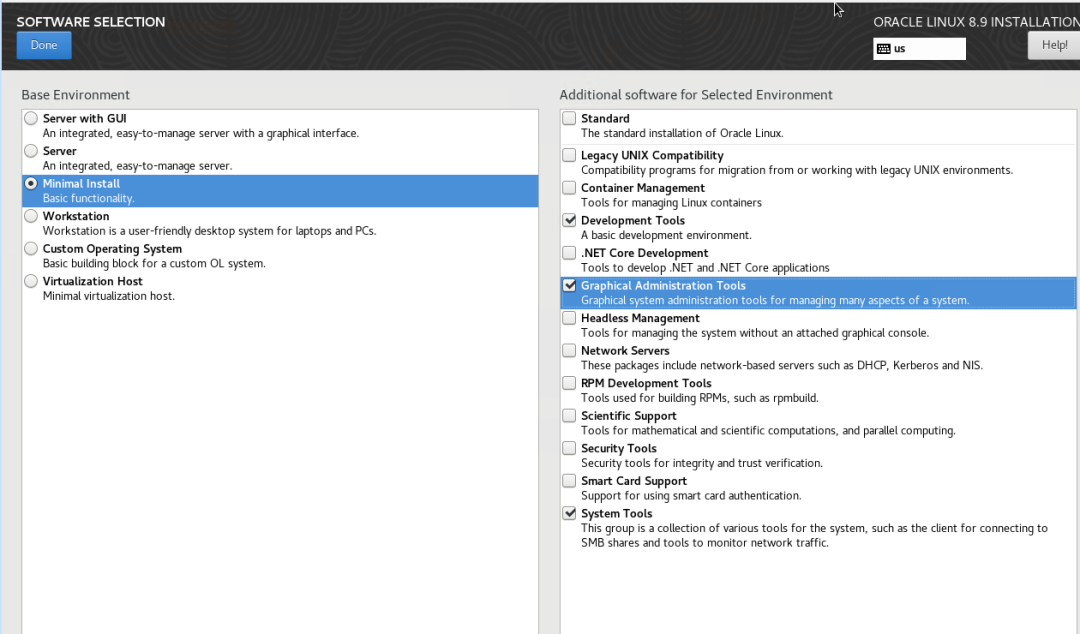
Task: Choose the Workstation radio button
Action: [x=31, y=216]
